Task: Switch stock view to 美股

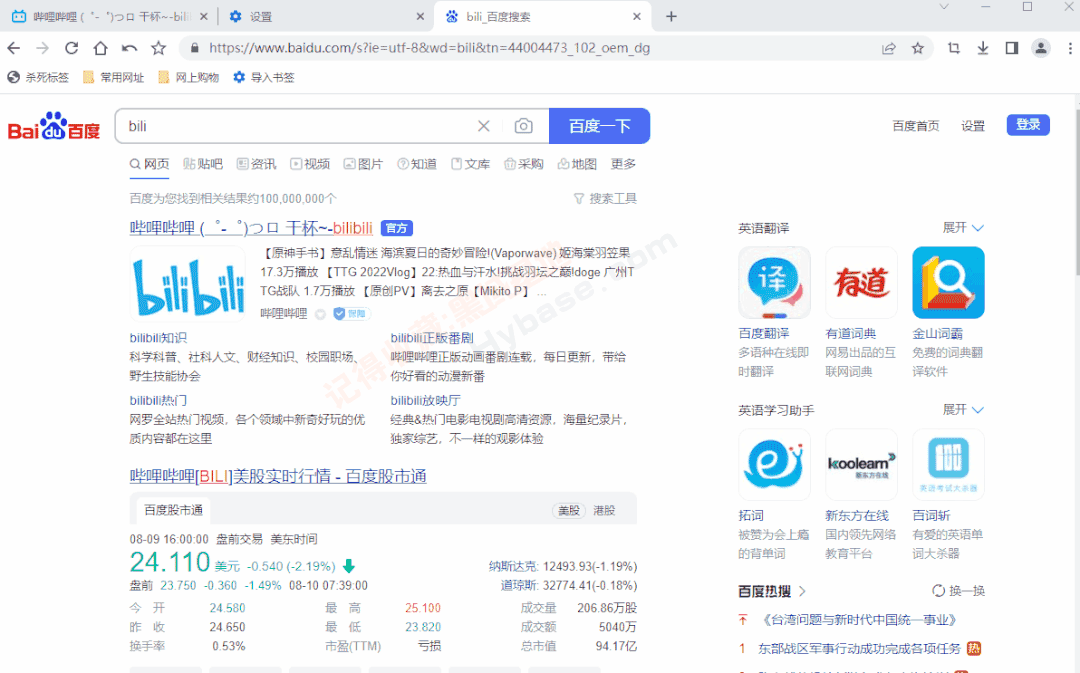Action: tap(569, 510)
